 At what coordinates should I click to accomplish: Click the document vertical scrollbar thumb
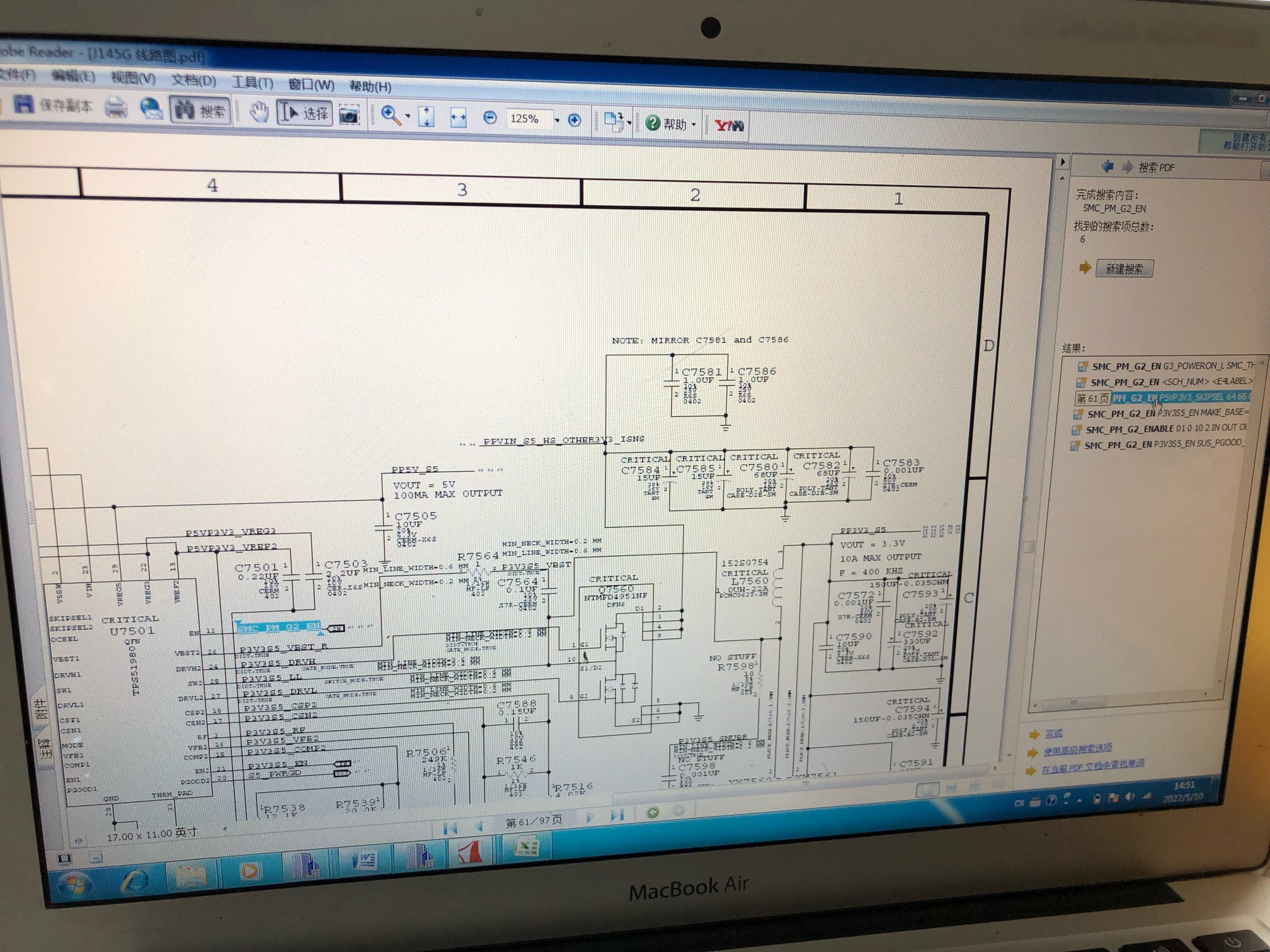coord(1028,546)
